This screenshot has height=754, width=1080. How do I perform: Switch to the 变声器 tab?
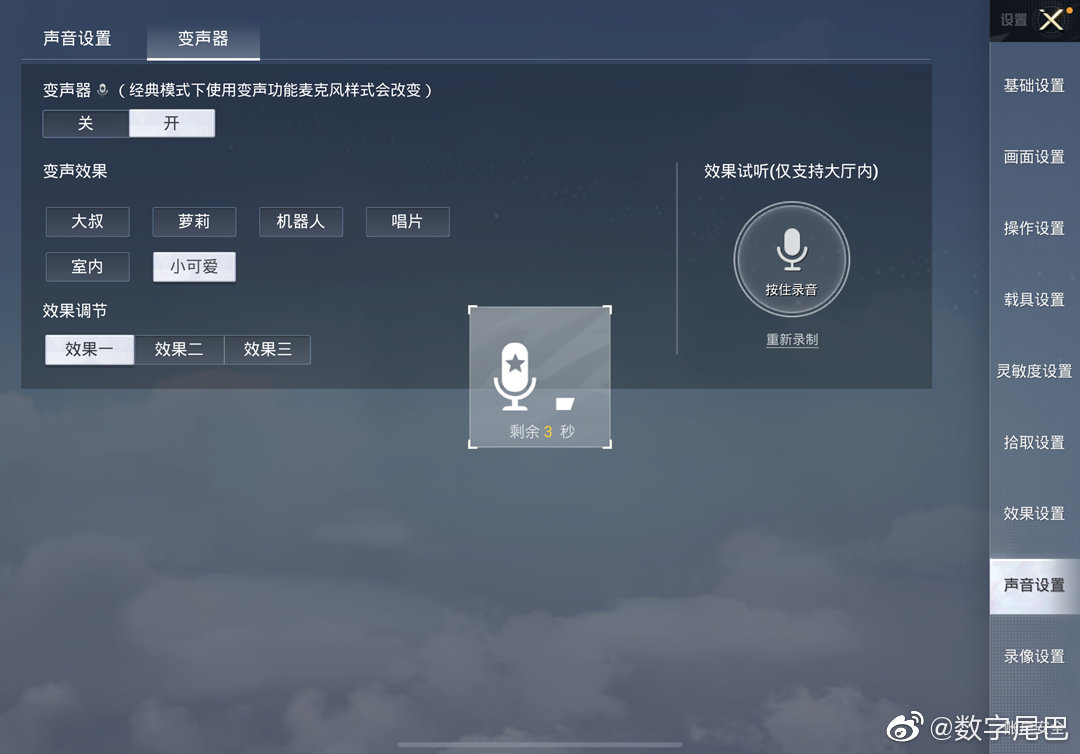tap(203, 39)
